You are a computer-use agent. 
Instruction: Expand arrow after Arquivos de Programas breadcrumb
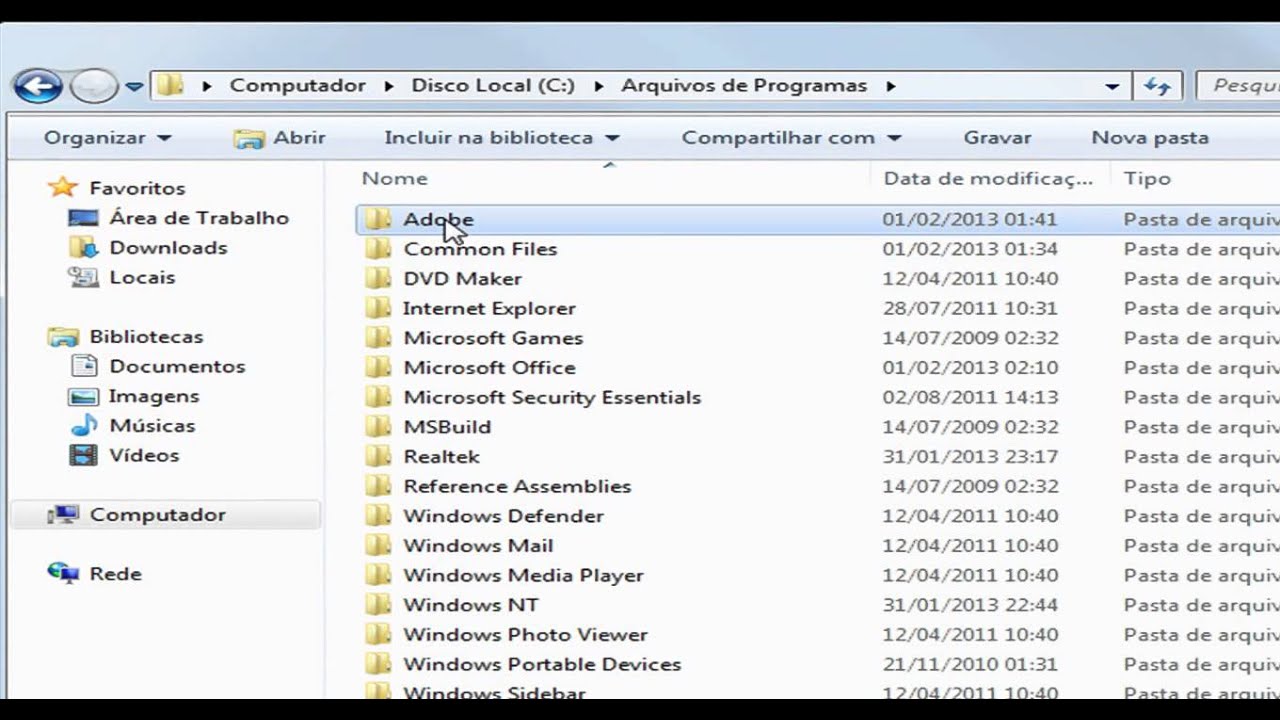[x=890, y=86]
